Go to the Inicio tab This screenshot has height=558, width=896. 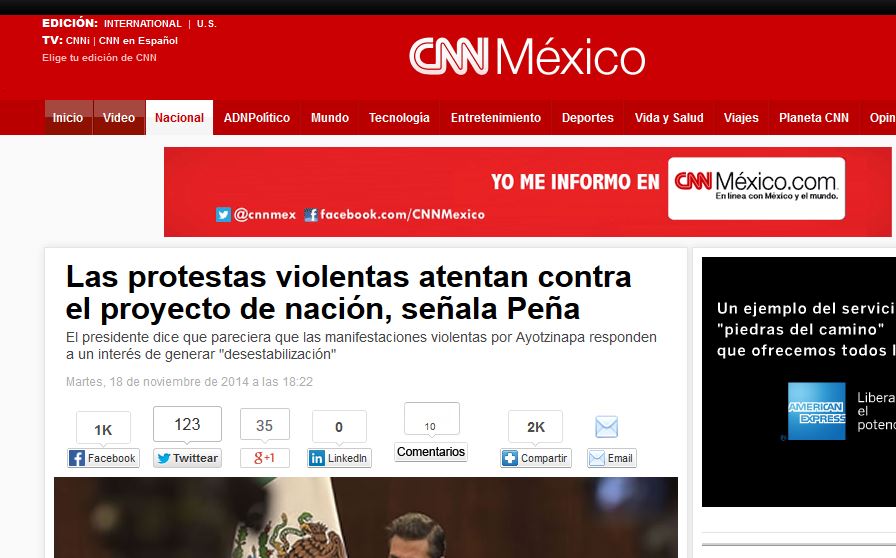pyautogui.click(x=68, y=118)
